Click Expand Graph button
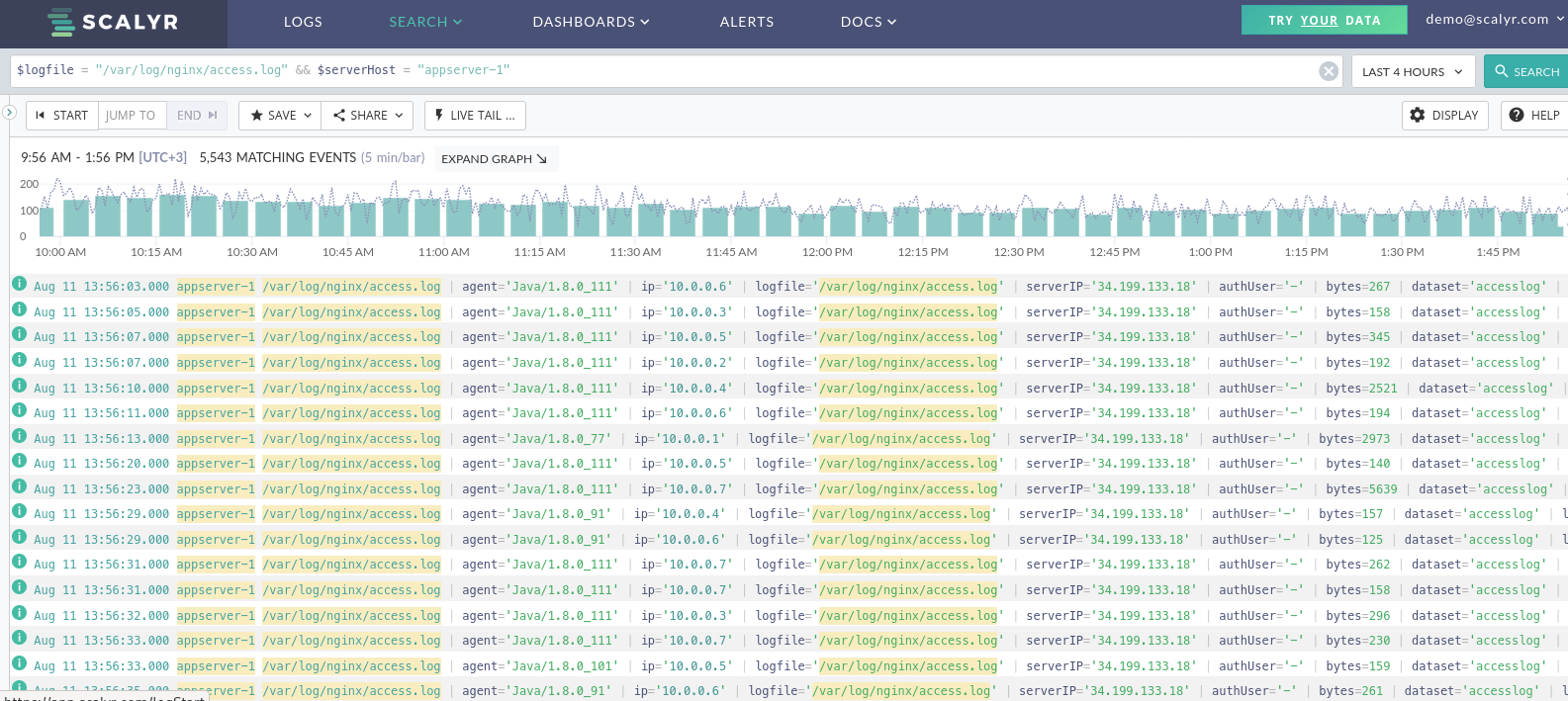The height and width of the screenshot is (701, 1568). (495, 159)
